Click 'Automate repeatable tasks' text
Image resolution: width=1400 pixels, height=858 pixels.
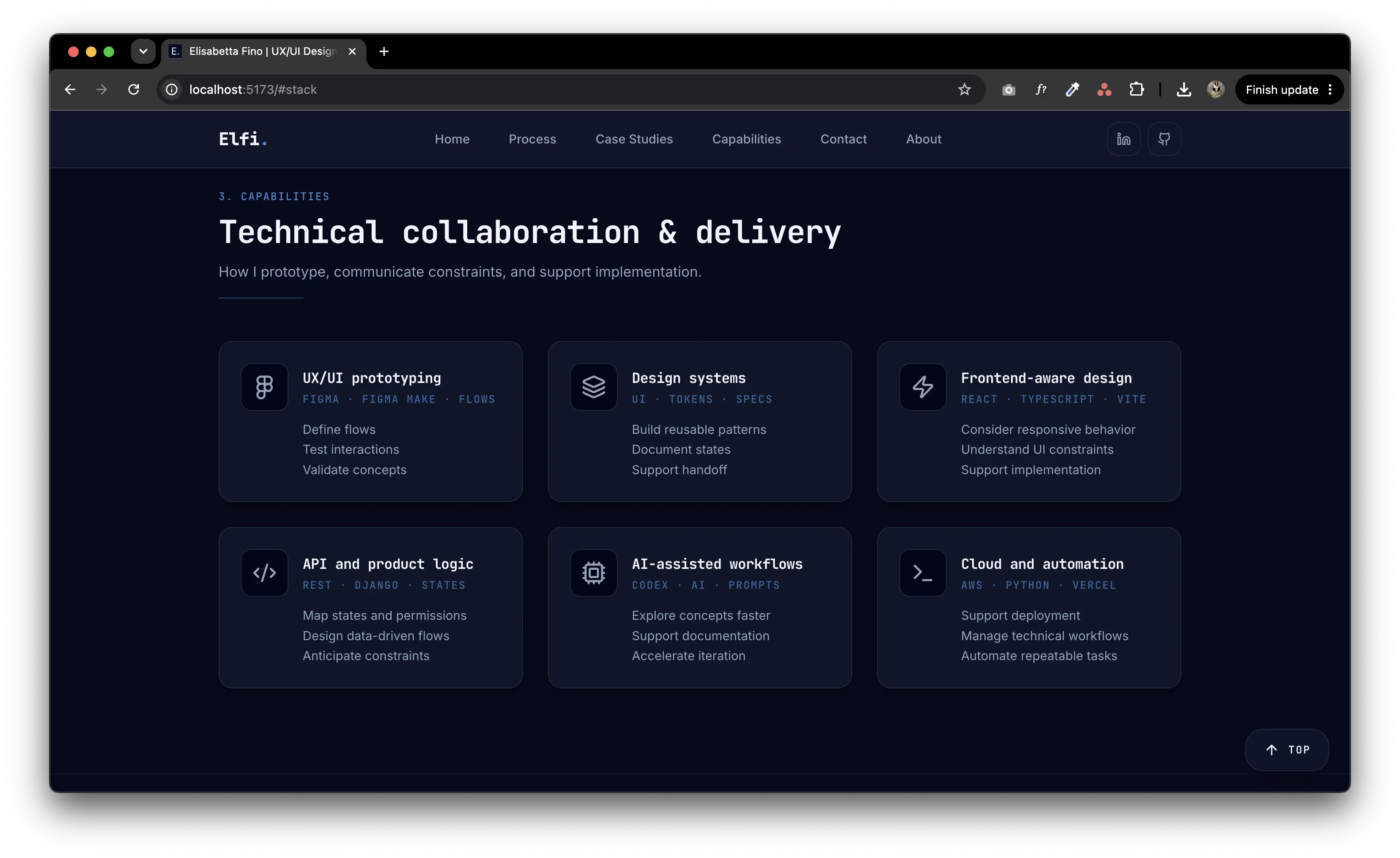click(x=1038, y=656)
